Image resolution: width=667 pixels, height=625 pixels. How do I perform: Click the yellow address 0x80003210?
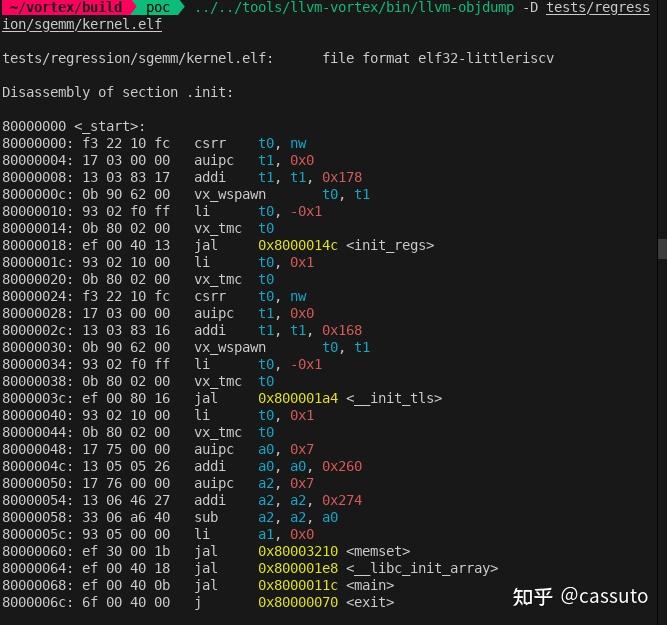point(297,551)
